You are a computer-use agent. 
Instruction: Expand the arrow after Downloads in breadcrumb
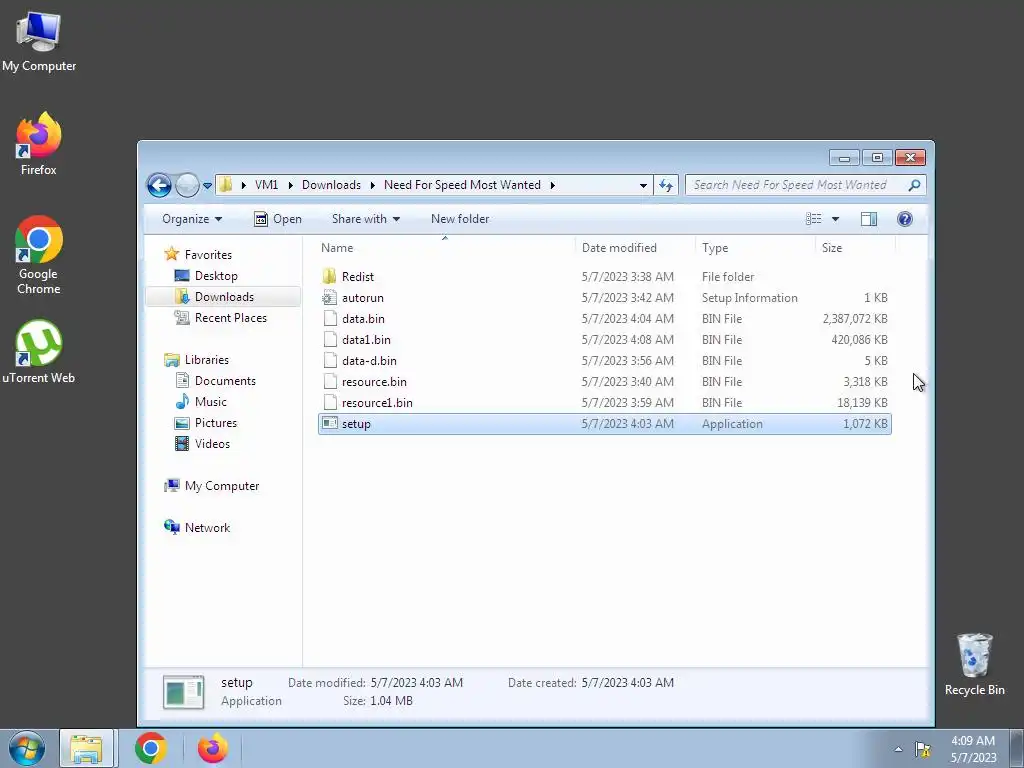click(x=372, y=185)
